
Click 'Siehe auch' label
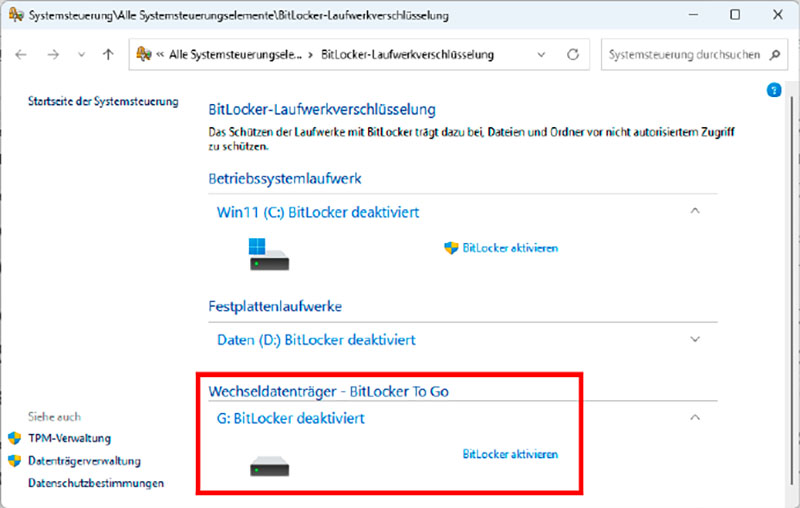coord(54,417)
